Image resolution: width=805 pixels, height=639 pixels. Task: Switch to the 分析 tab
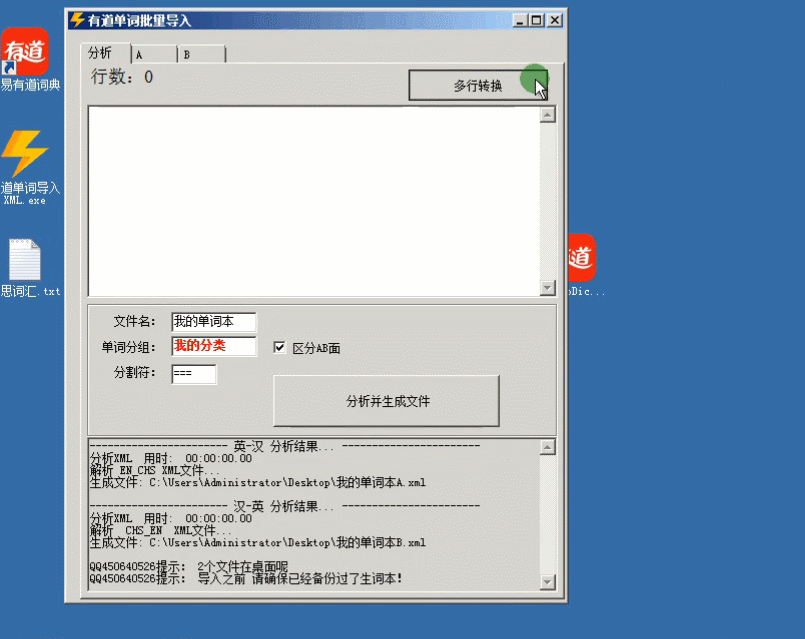point(105,53)
